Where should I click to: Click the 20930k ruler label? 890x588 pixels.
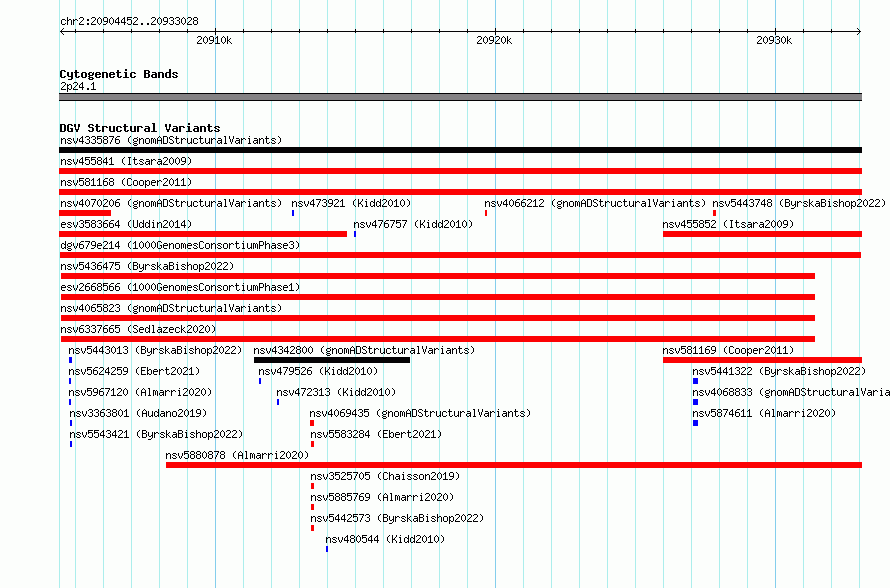click(x=774, y=40)
